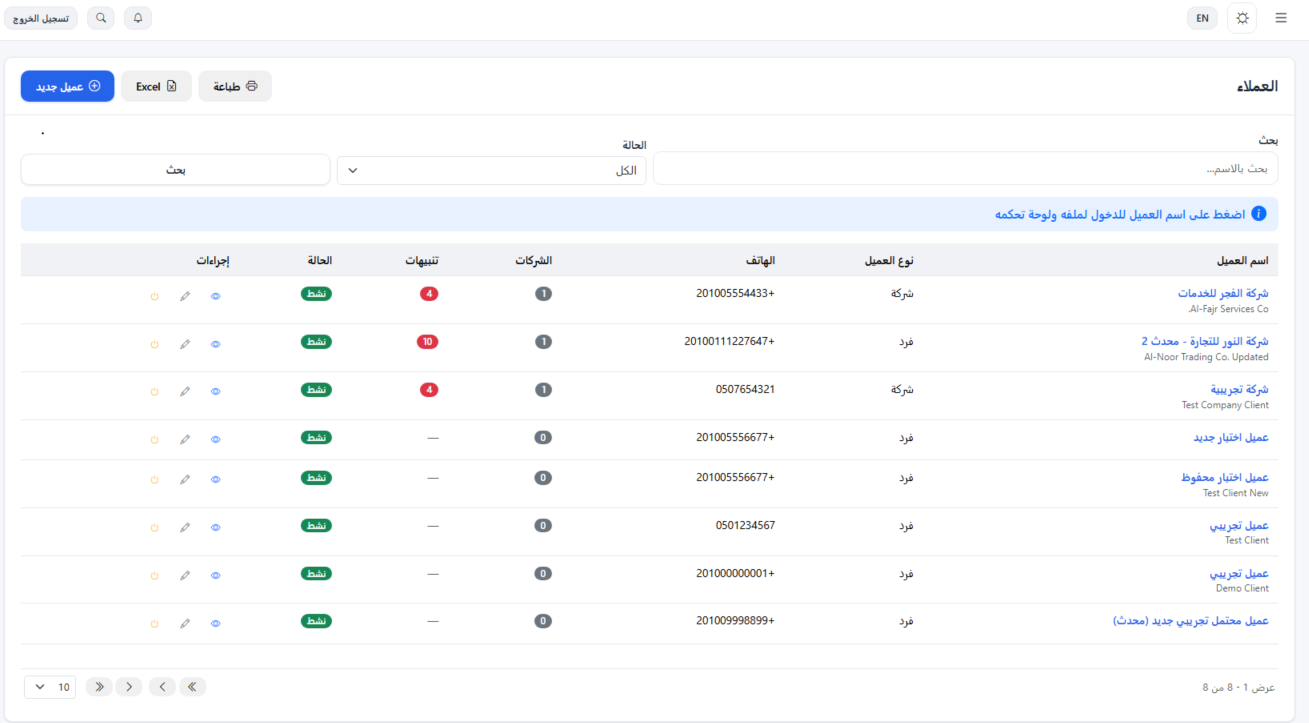The height and width of the screenshot is (723, 1309).
Task: Click the single-left chevron pagination button
Action: click(162, 687)
